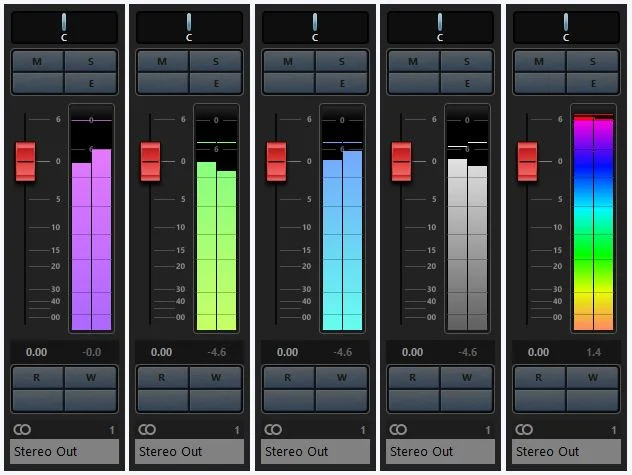This screenshot has width=632, height=475.
Task: Click -4.6 peak value under blue meter
Action: [343, 352]
